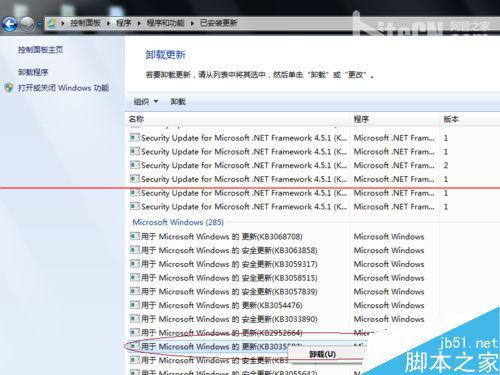Click the Back navigation arrow

tap(9, 24)
